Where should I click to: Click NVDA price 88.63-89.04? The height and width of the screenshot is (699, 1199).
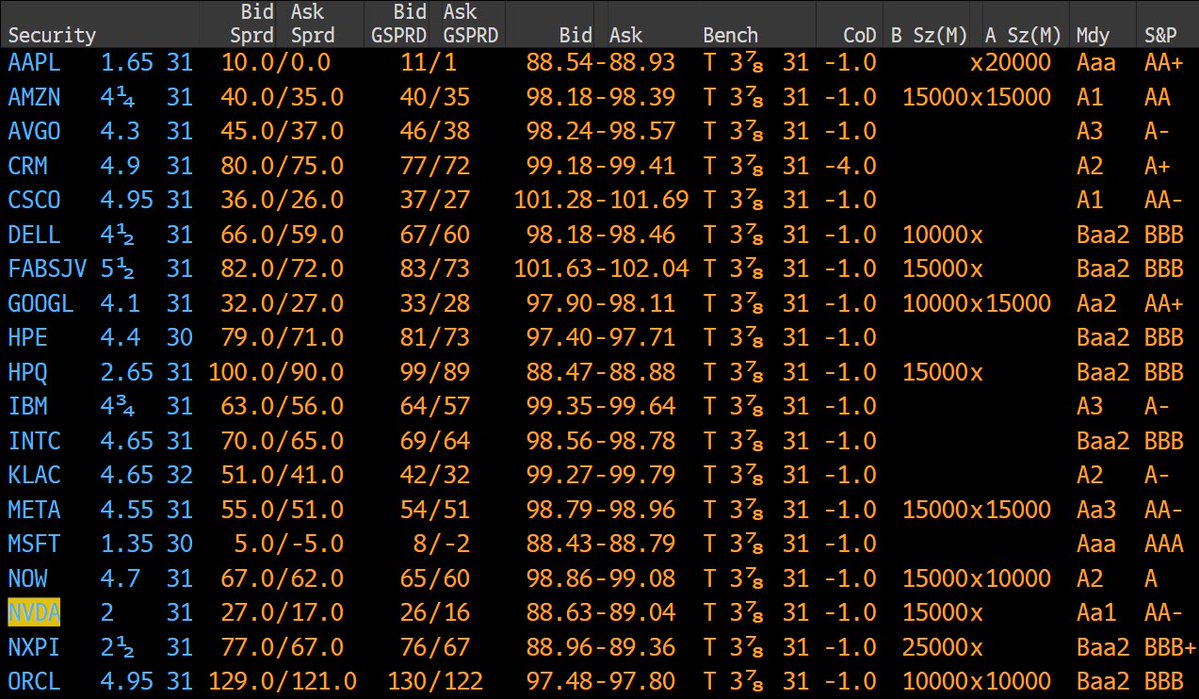[601, 613]
